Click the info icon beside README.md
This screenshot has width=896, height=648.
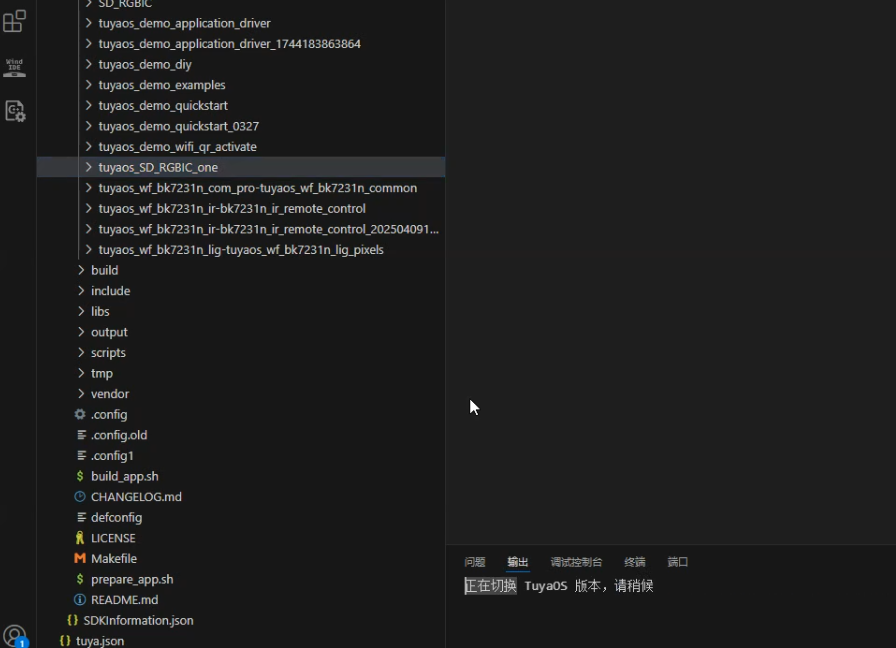tap(80, 599)
